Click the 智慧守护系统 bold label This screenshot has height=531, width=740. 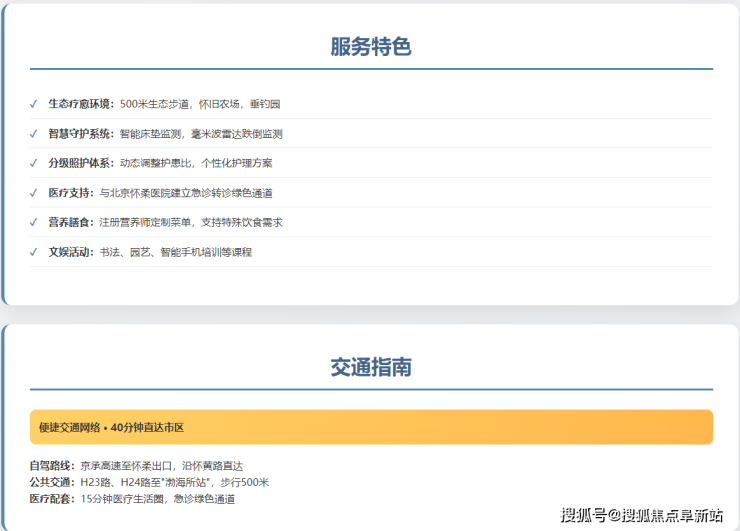(x=81, y=133)
